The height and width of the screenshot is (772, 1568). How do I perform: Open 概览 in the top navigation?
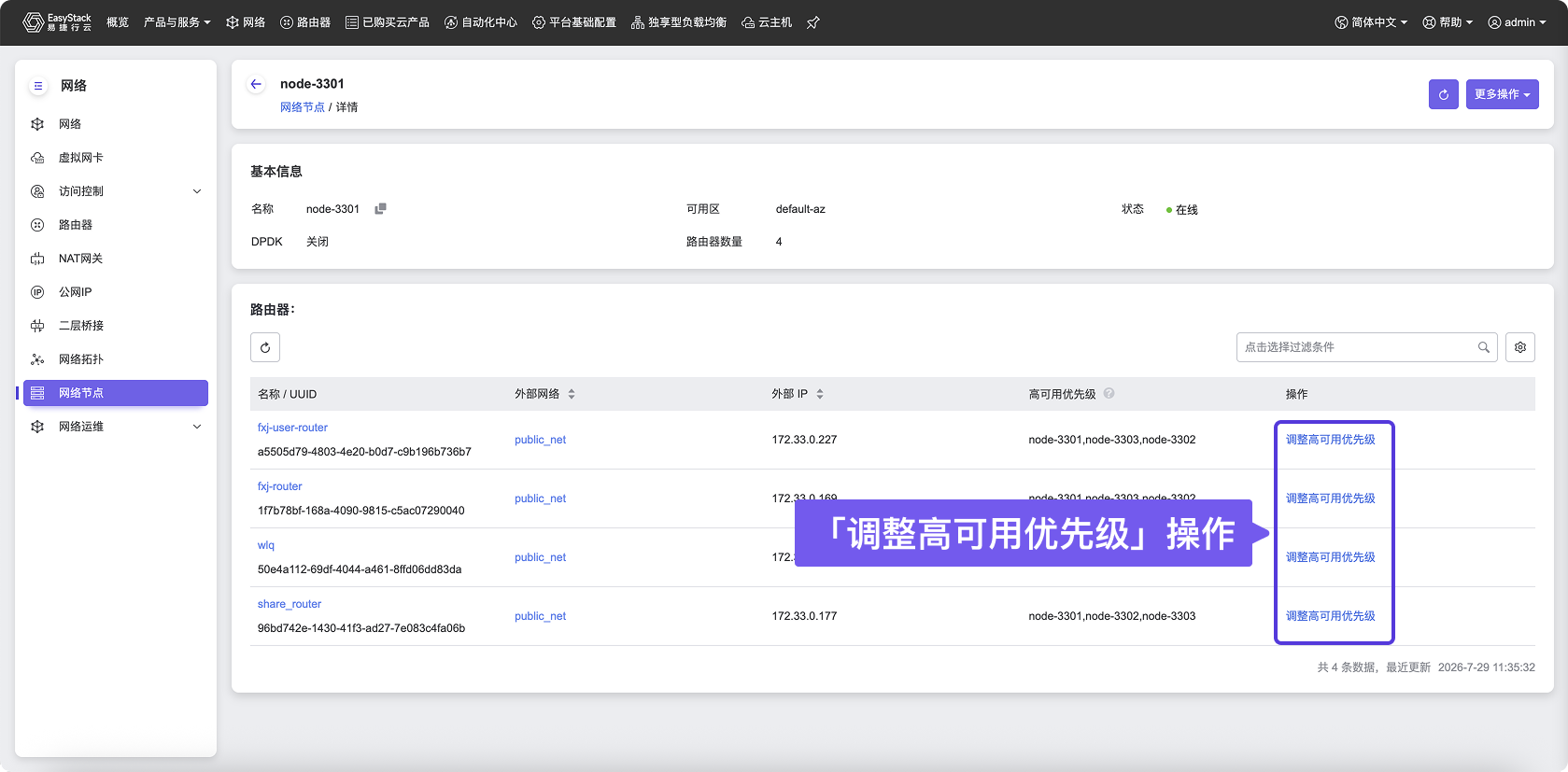tap(118, 22)
